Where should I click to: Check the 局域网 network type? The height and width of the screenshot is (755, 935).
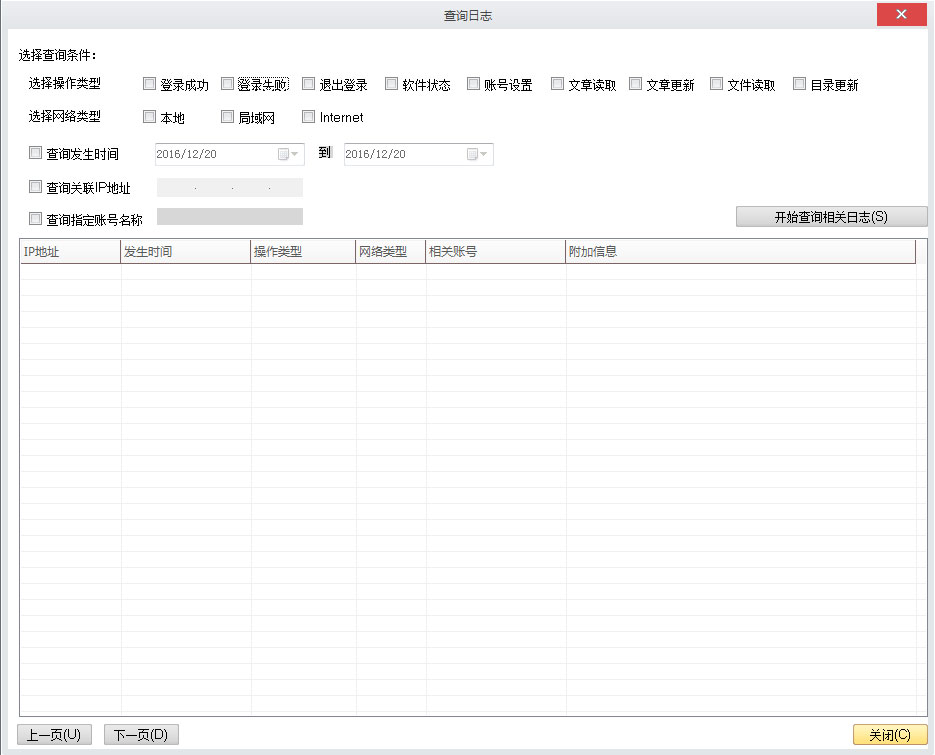228,117
